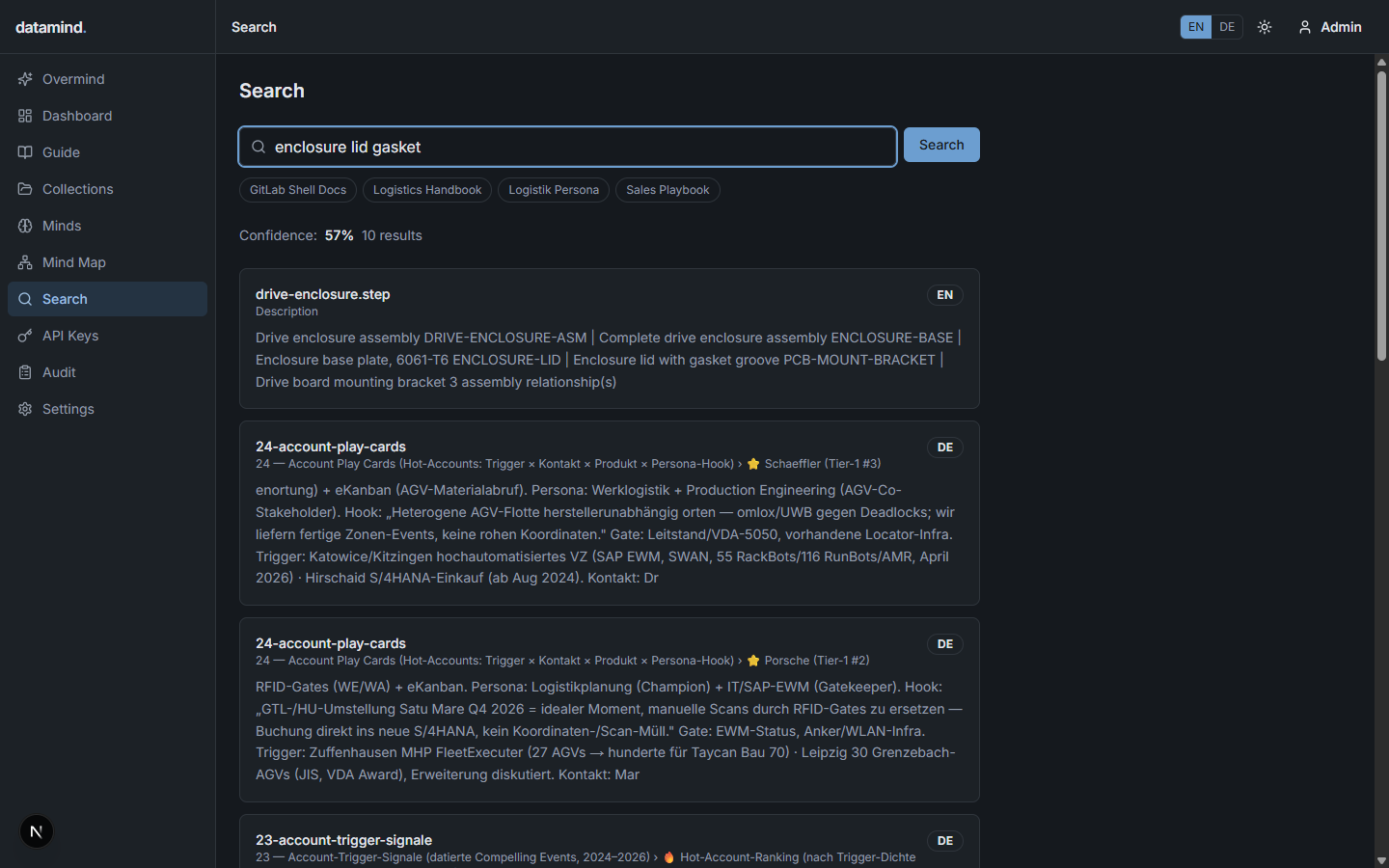Click the Minds brain icon
Image resolution: width=1389 pixels, height=868 pixels.
pyautogui.click(x=25, y=226)
